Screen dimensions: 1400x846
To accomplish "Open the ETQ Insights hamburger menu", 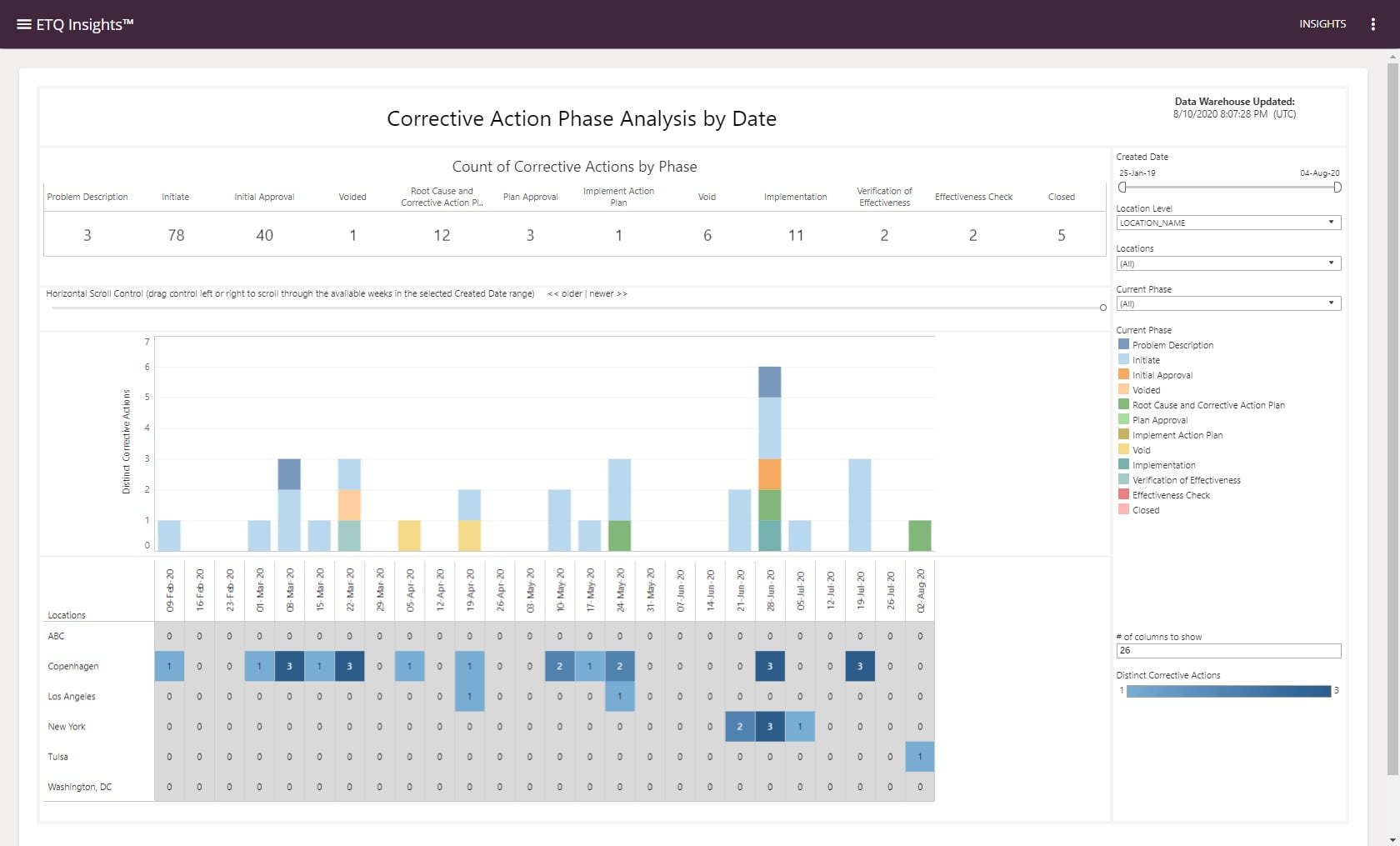I will [24, 24].
